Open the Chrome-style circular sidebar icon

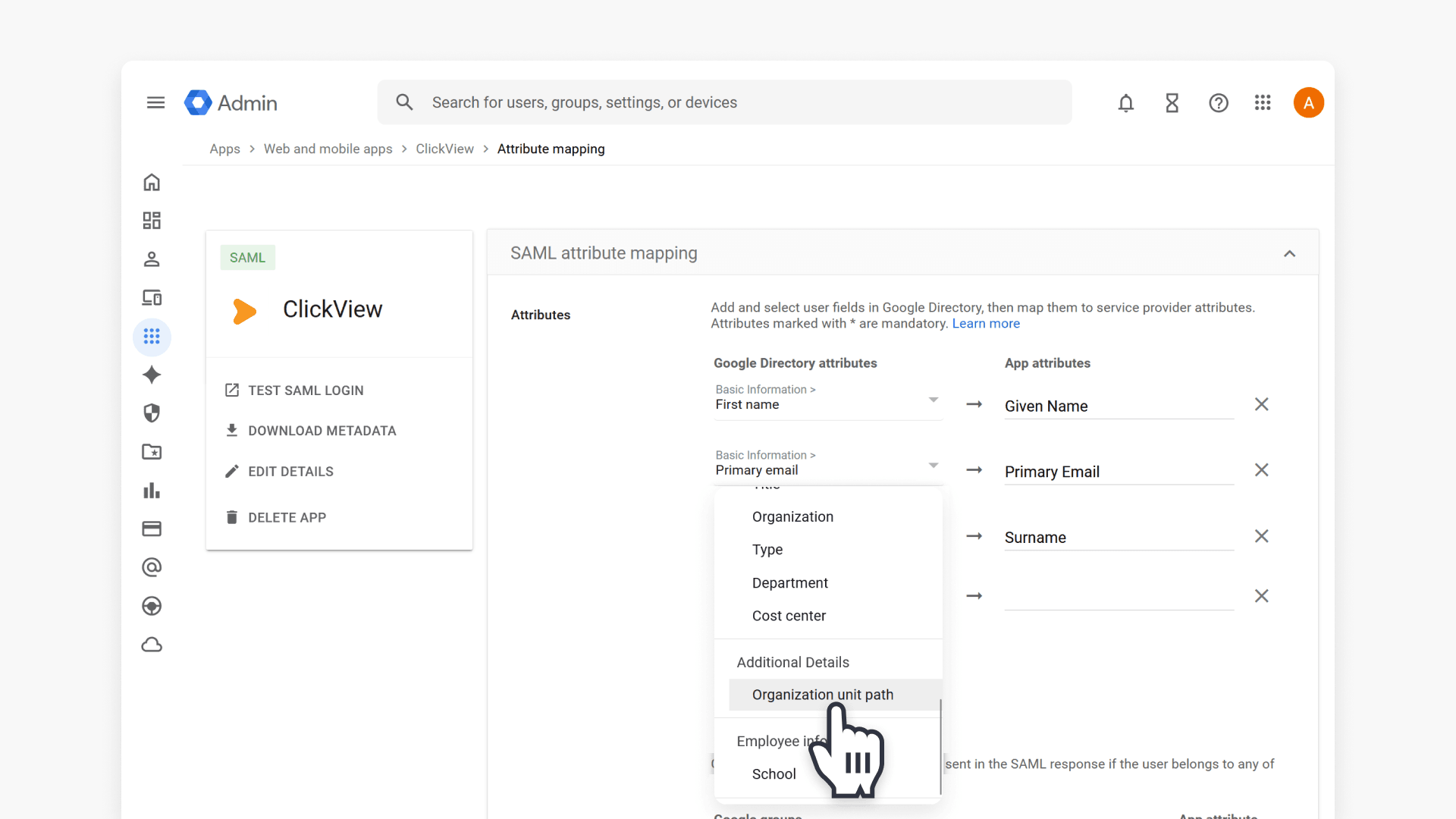152,606
